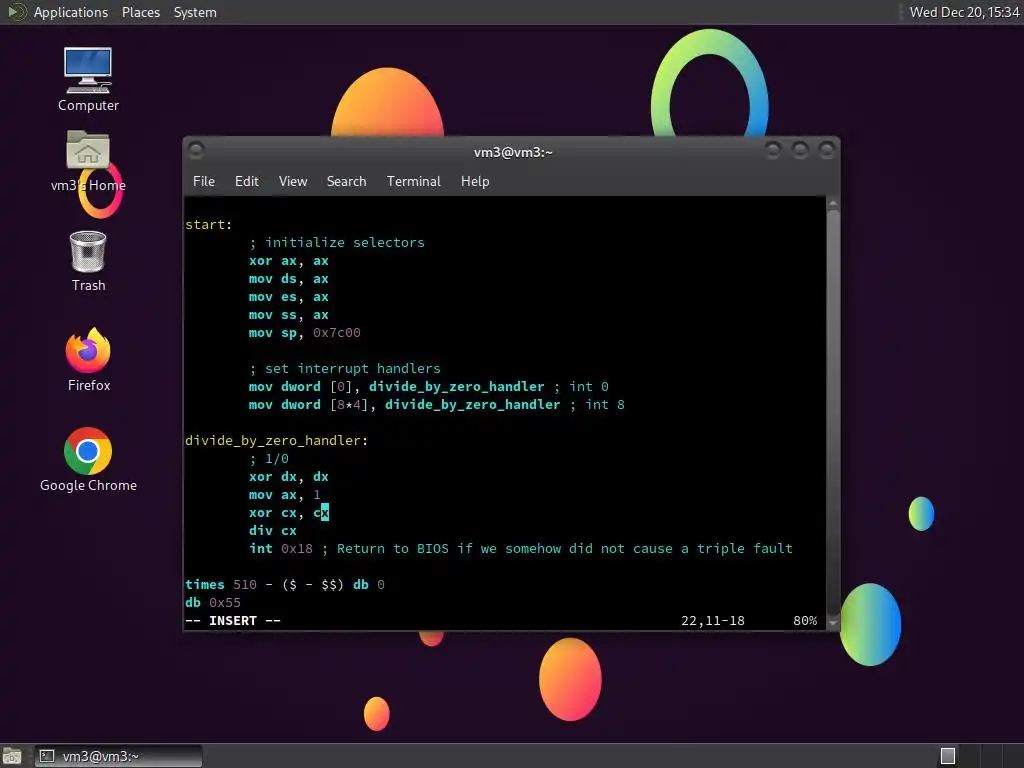
Task: Click the '; int 8' comment
Action: coord(597,404)
